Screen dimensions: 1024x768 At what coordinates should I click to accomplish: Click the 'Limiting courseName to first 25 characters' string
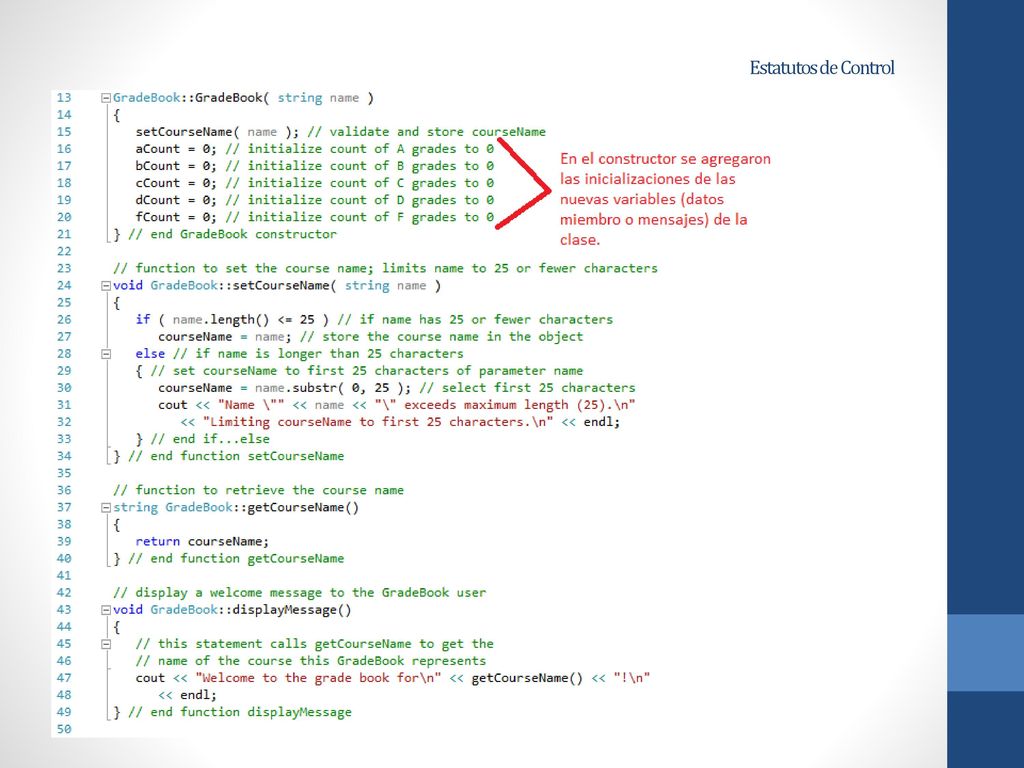click(x=378, y=422)
